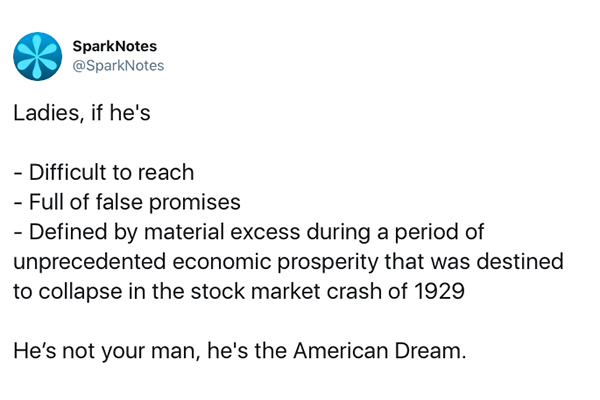
Task: Click the SparkNotes display name
Action: (115, 46)
